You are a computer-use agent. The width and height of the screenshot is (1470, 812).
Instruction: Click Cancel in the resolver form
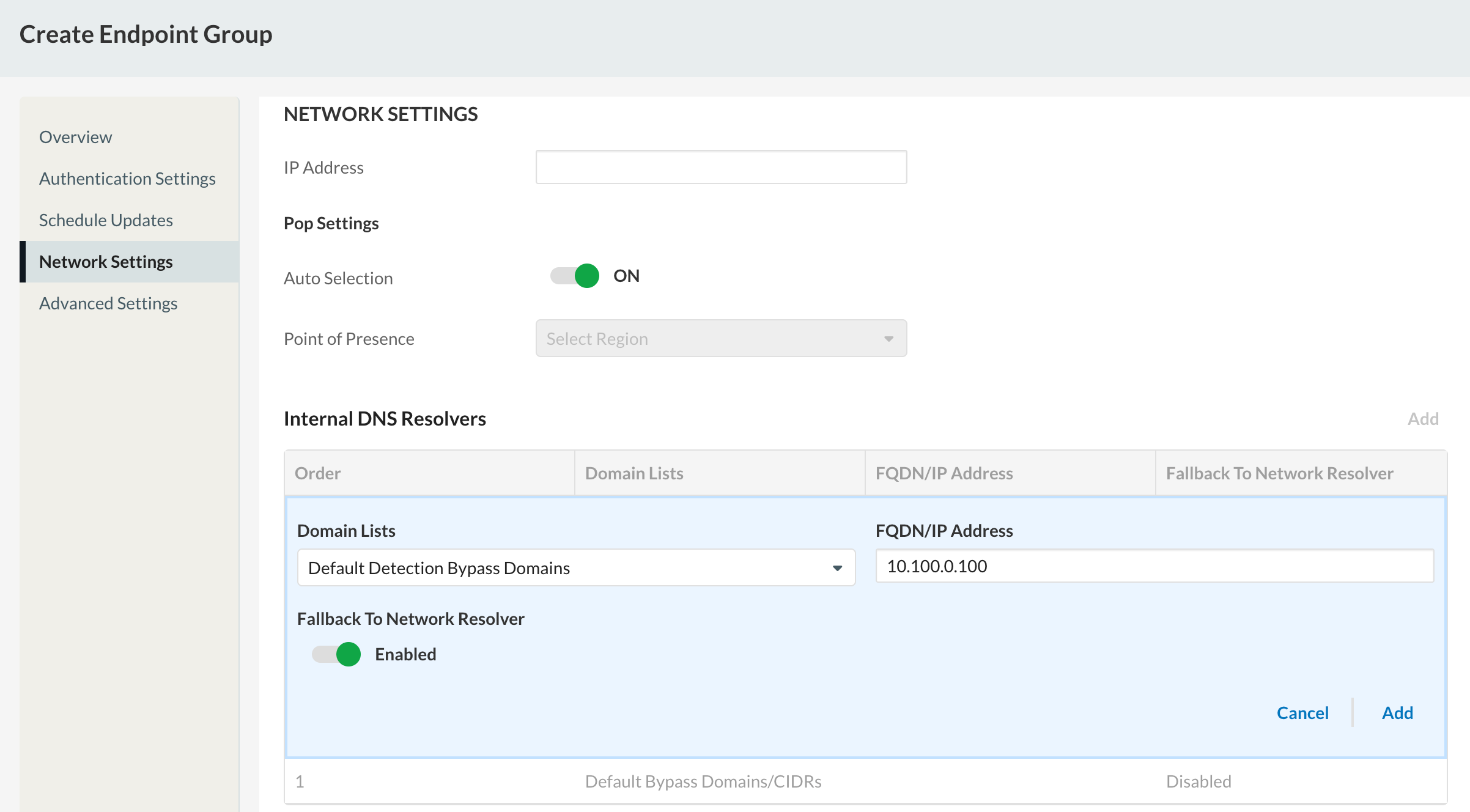[x=1302, y=713]
